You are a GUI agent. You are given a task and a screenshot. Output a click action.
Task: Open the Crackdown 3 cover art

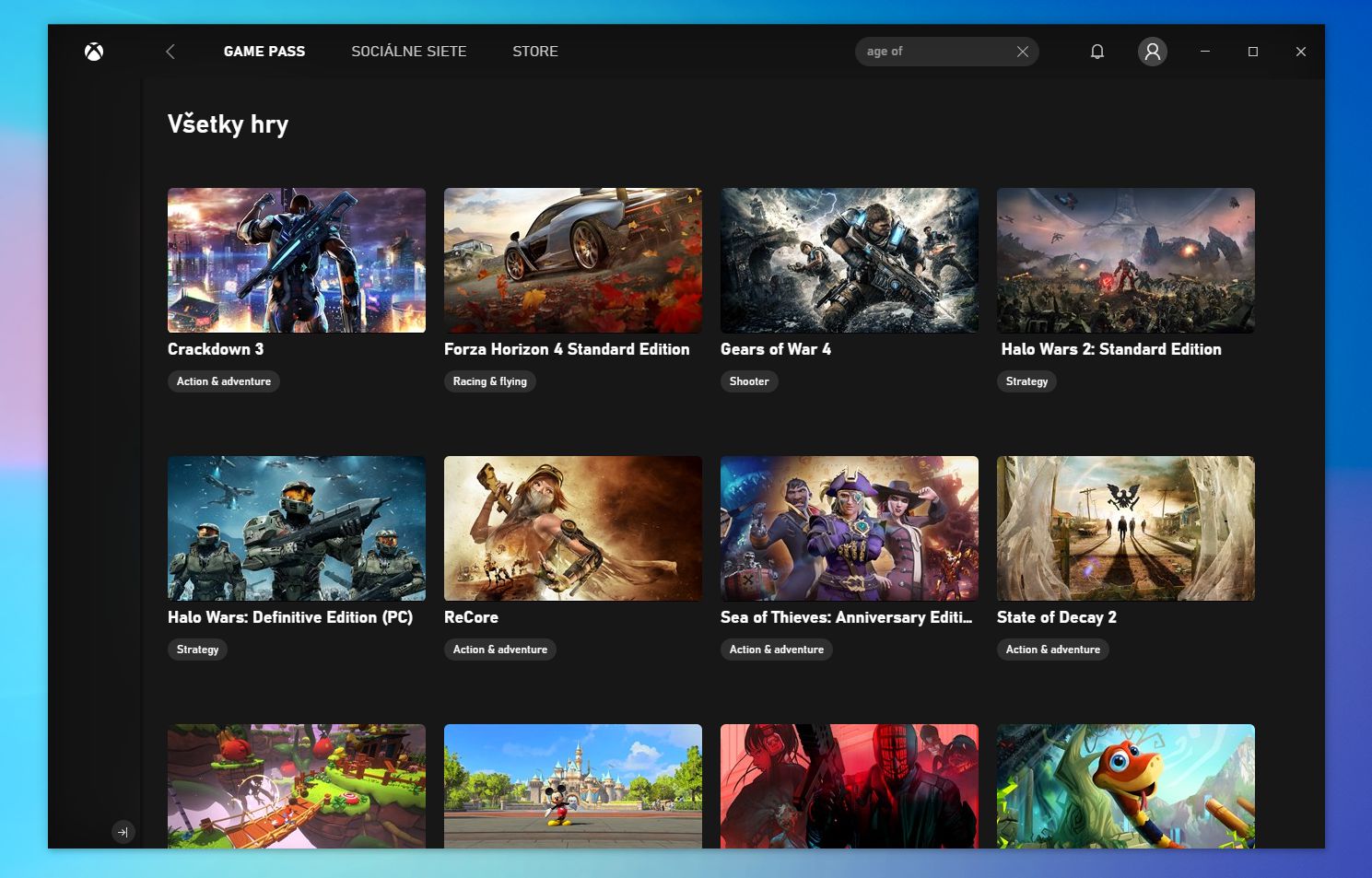(x=297, y=261)
